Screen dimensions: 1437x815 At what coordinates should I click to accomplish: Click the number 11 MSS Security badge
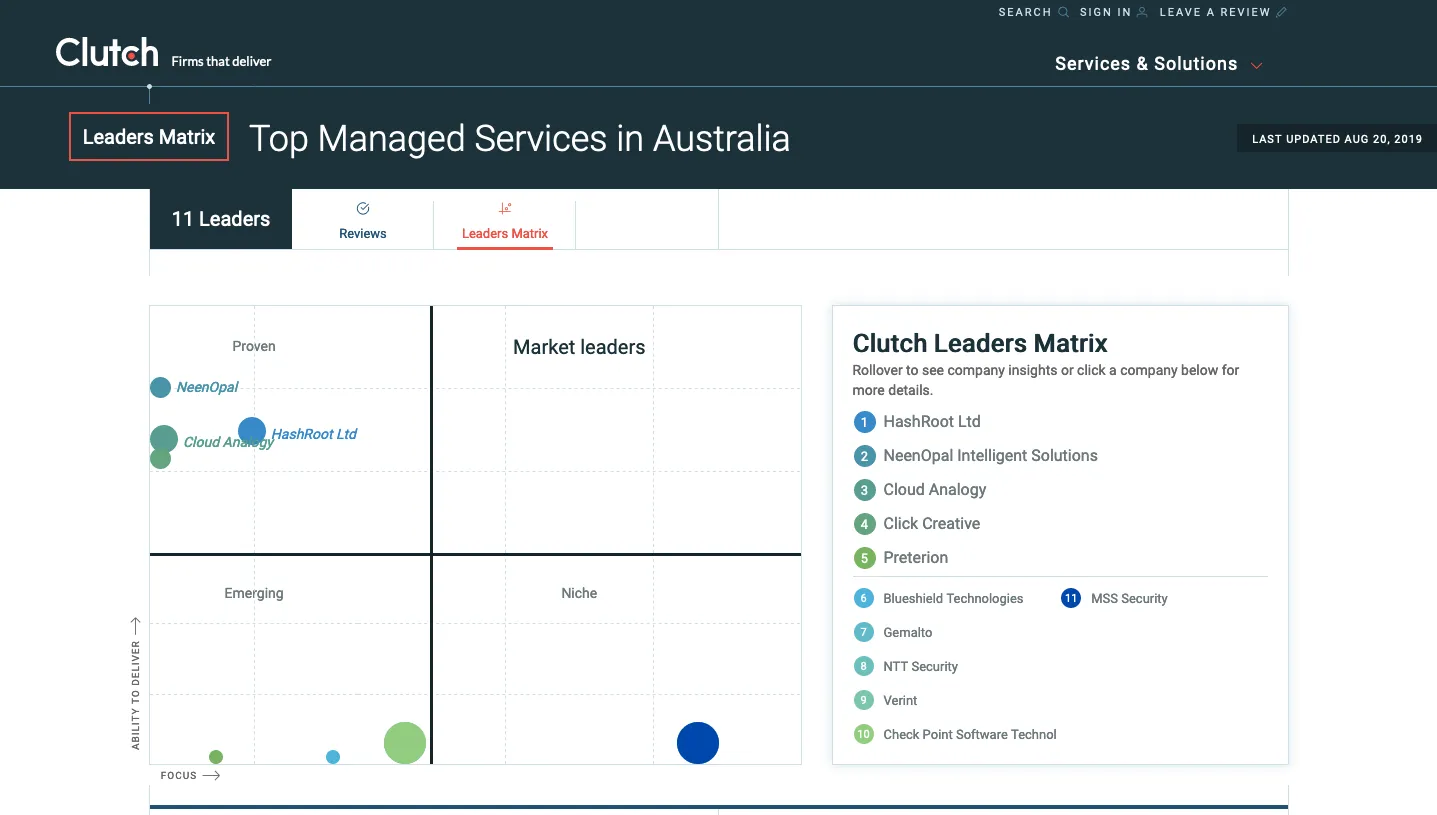pyautogui.click(x=1071, y=599)
